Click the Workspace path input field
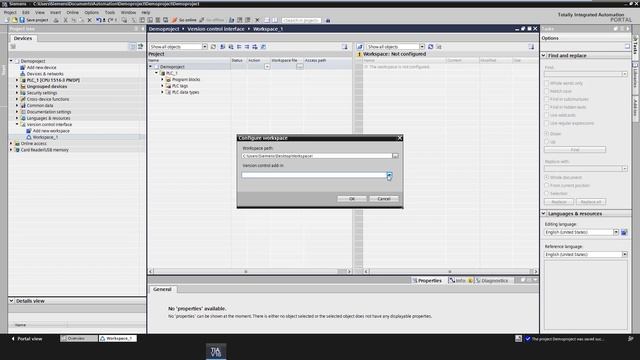 point(317,156)
